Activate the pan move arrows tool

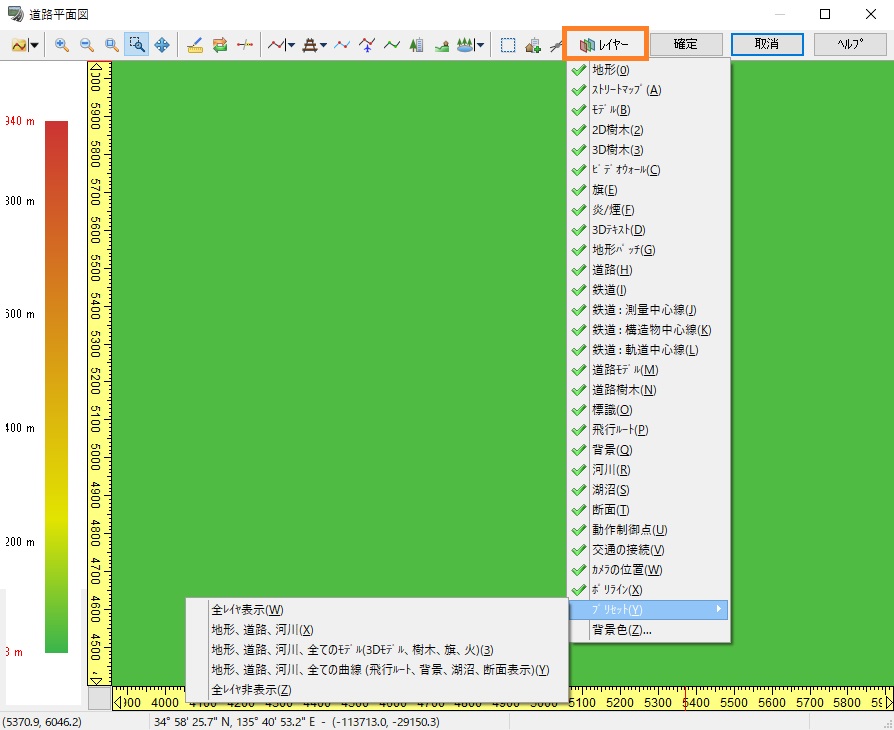coord(162,44)
